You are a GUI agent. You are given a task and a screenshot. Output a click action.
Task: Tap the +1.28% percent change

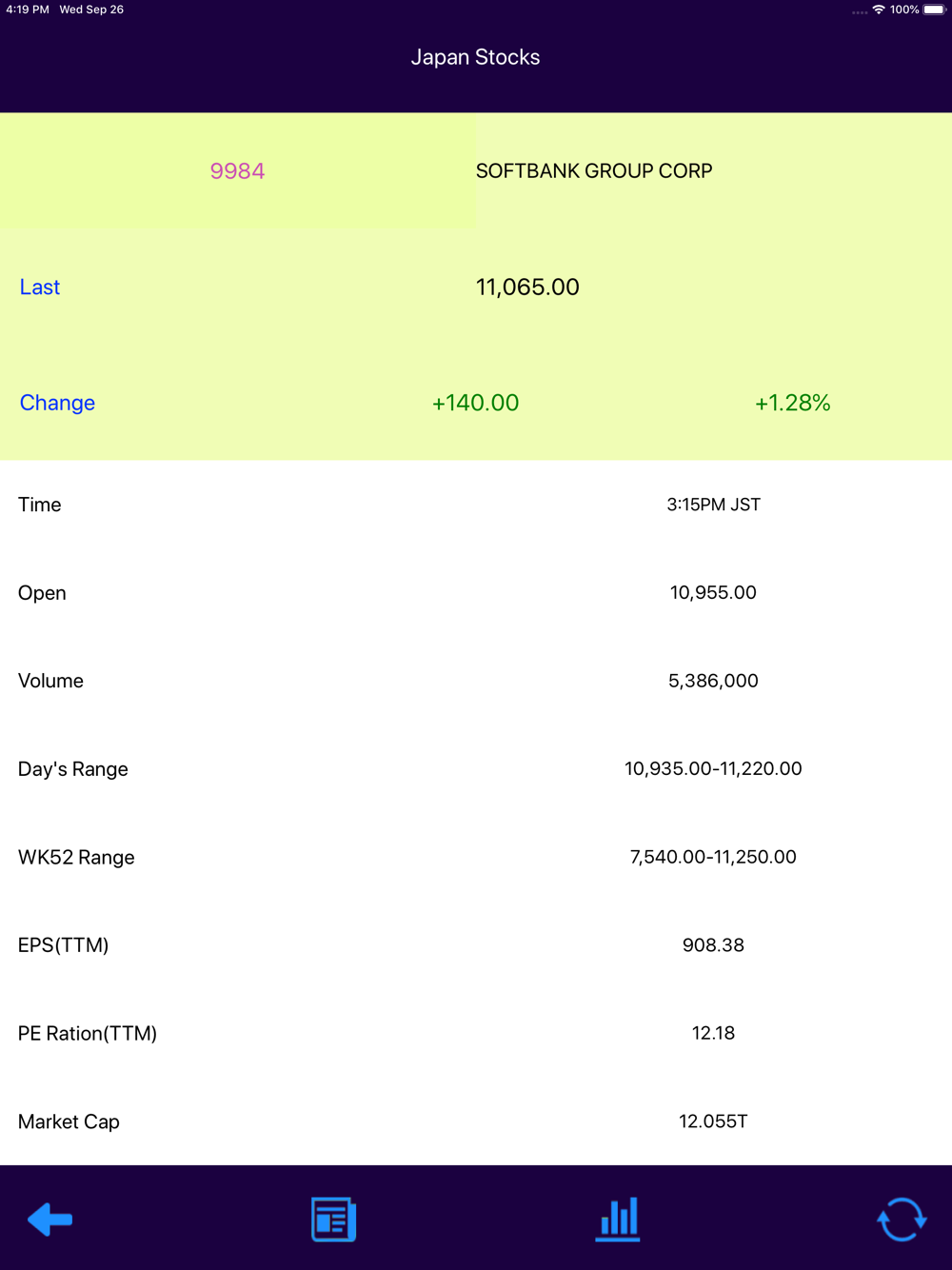pyautogui.click(x=793, y=403)
